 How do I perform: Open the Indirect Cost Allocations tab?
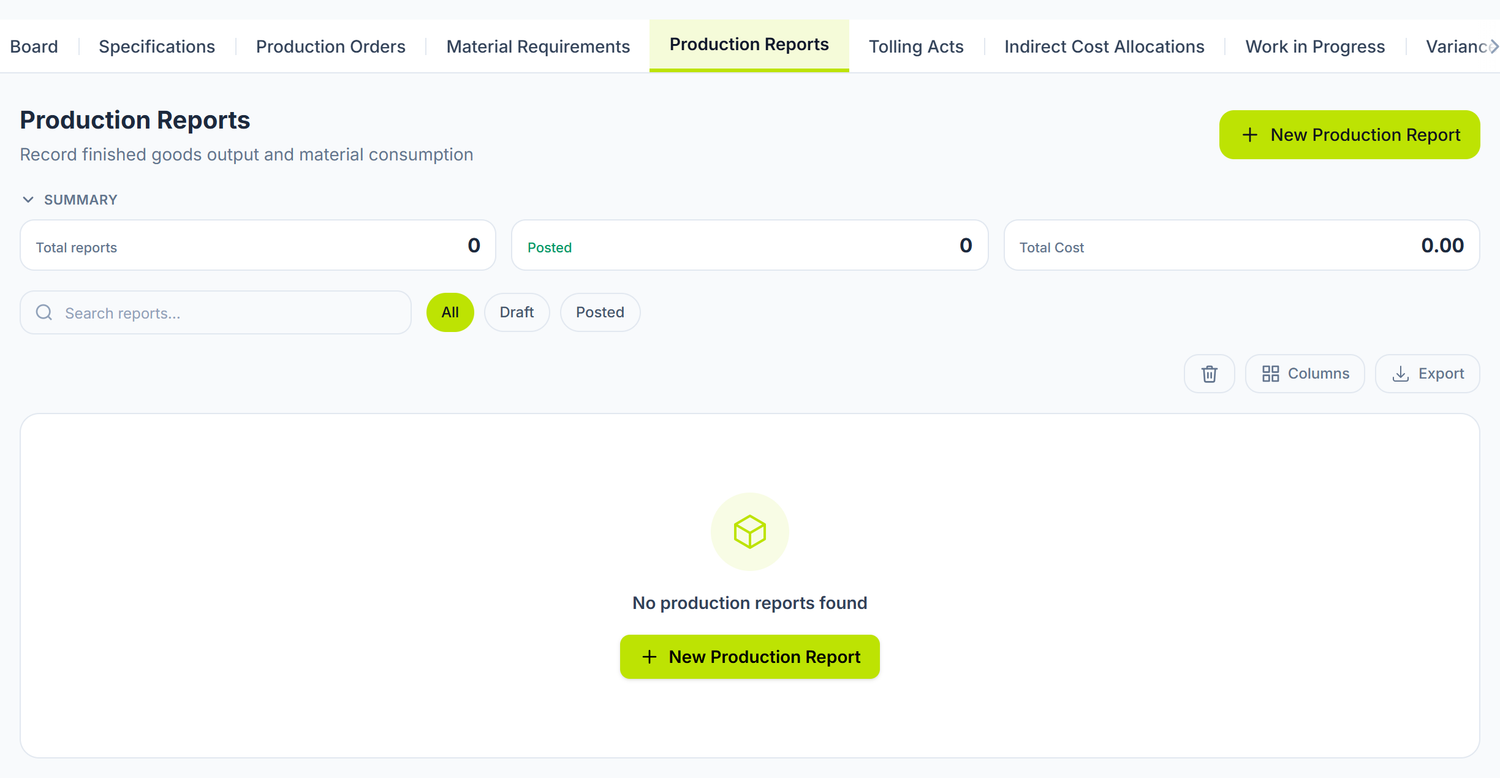tap(1104, 46)
